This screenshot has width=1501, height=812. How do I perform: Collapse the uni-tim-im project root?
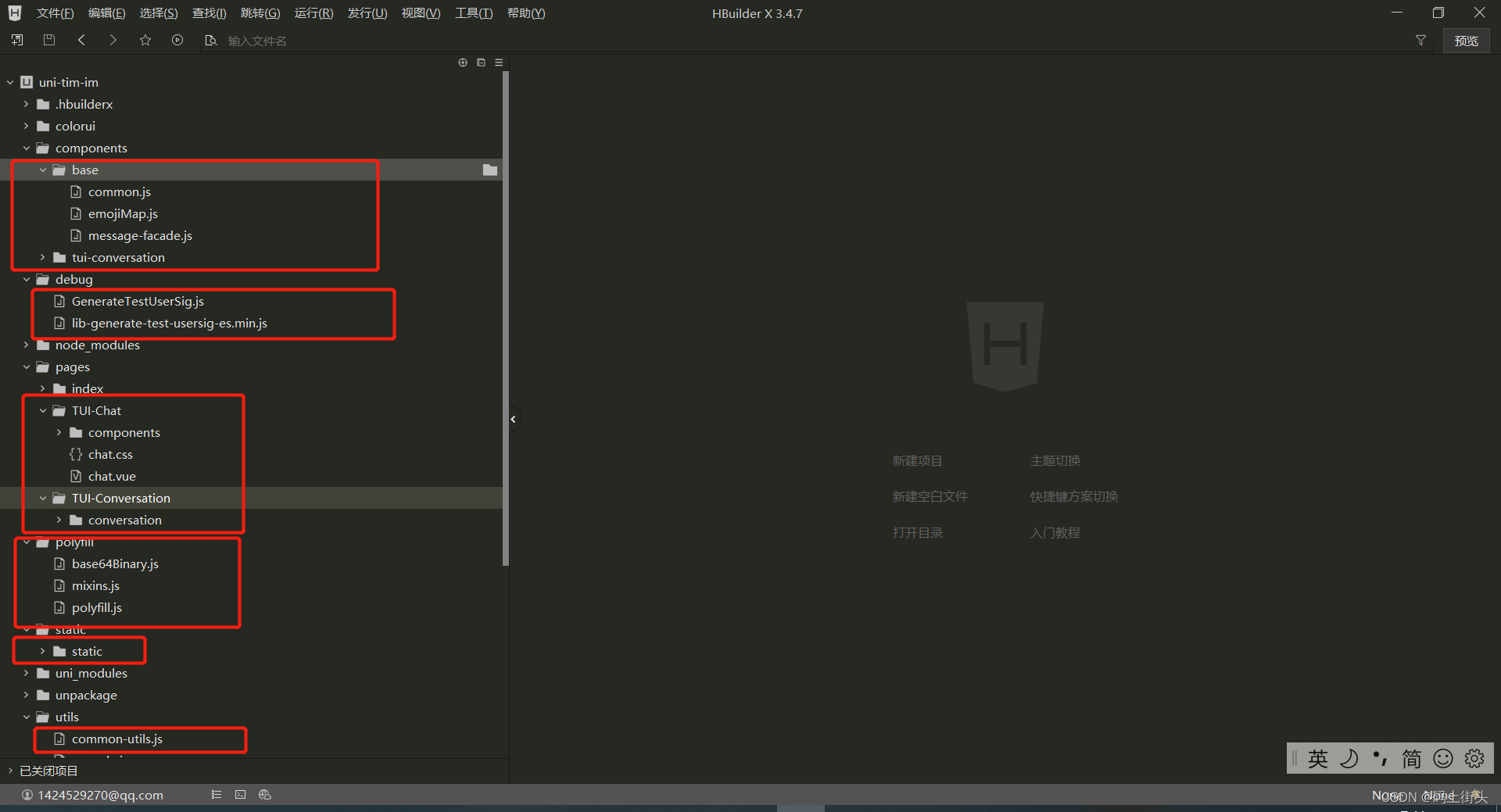(10, 82)
